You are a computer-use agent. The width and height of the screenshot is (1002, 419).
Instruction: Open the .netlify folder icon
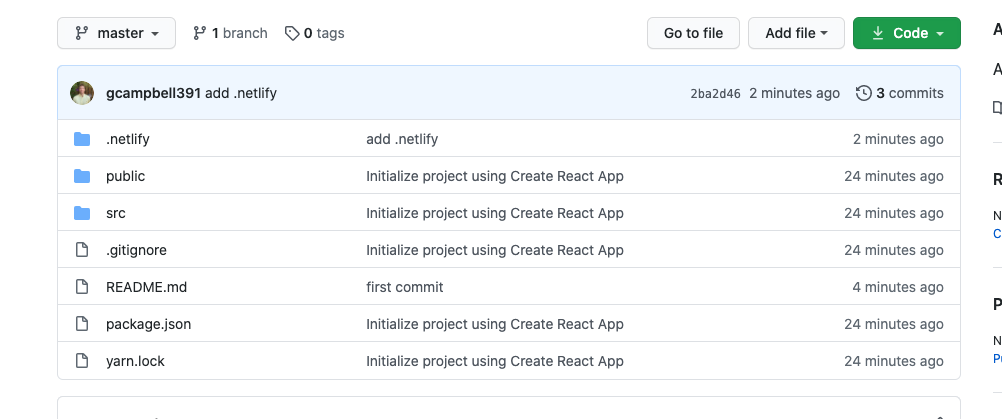point(82,139)
